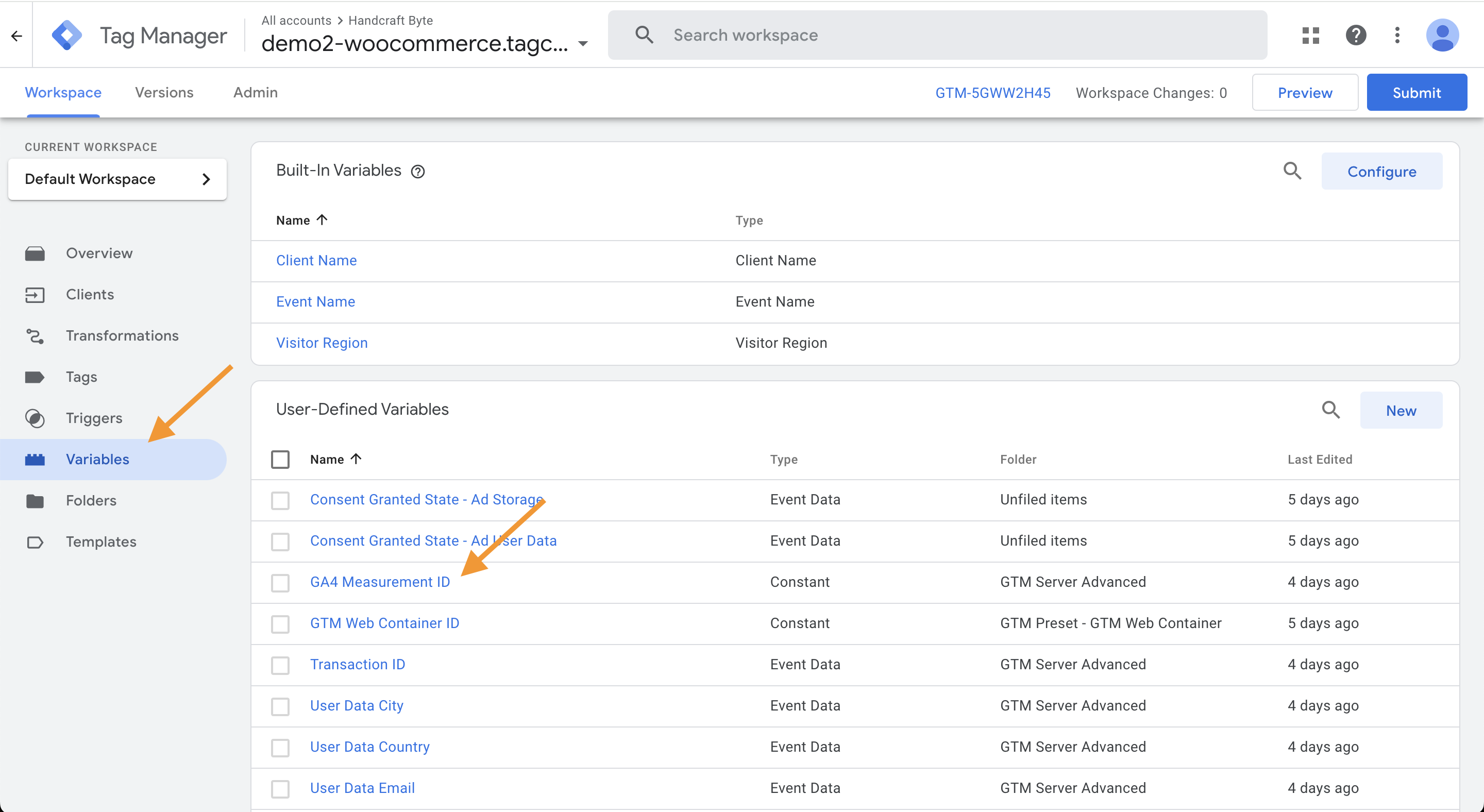Click the New variable button
1484x812 pixels.
(x=1401, y=411)
